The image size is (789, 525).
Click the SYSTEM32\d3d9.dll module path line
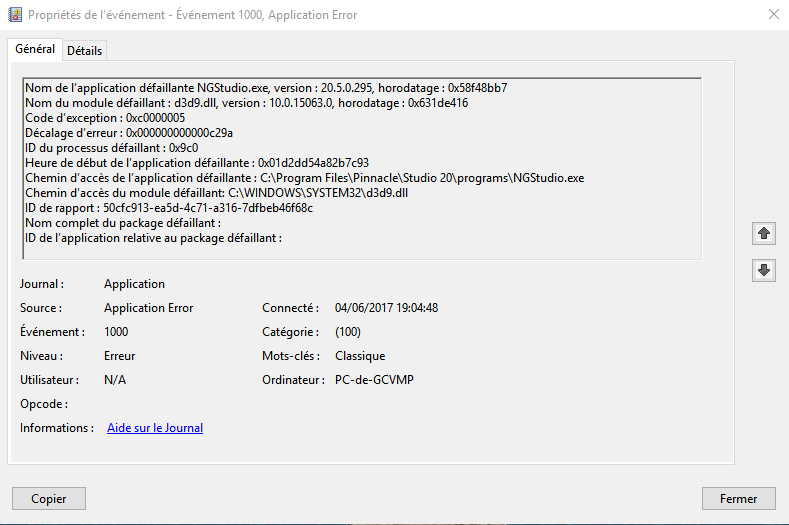pos(216,193)
